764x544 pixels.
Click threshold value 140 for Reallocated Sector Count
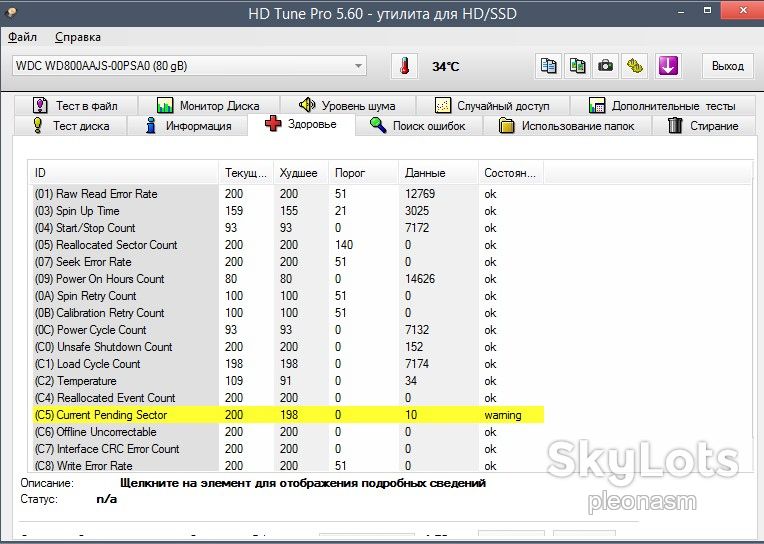coord(344,245)
